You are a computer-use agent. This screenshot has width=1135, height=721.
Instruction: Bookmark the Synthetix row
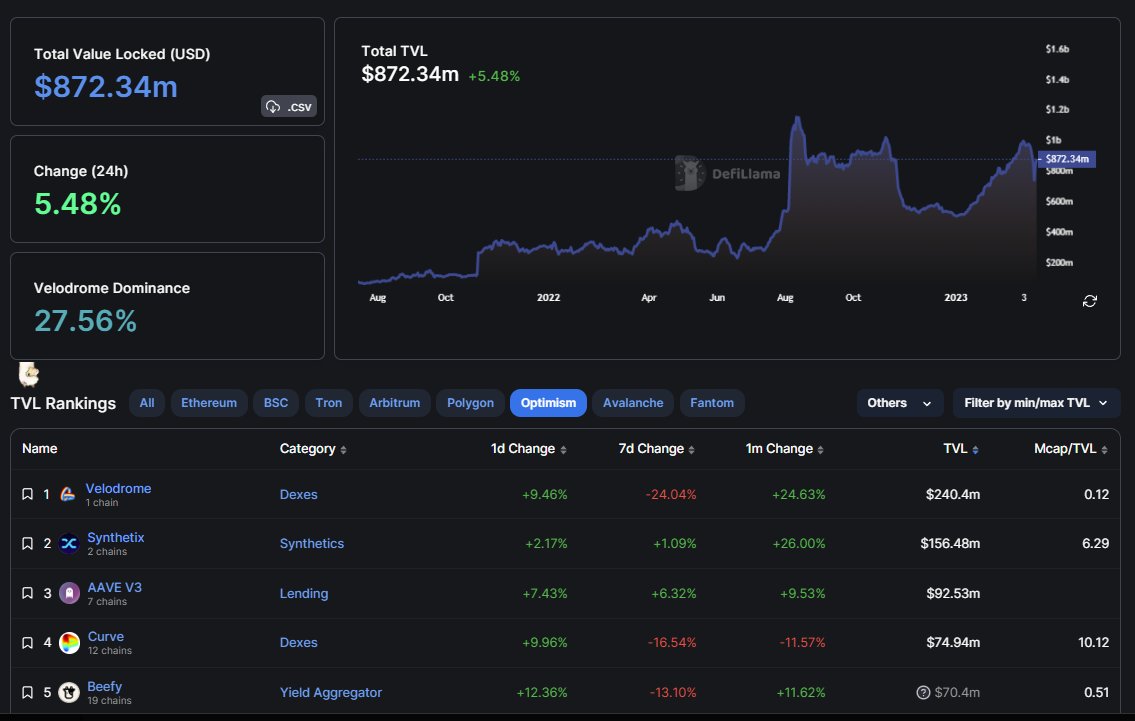pos(28,544)
